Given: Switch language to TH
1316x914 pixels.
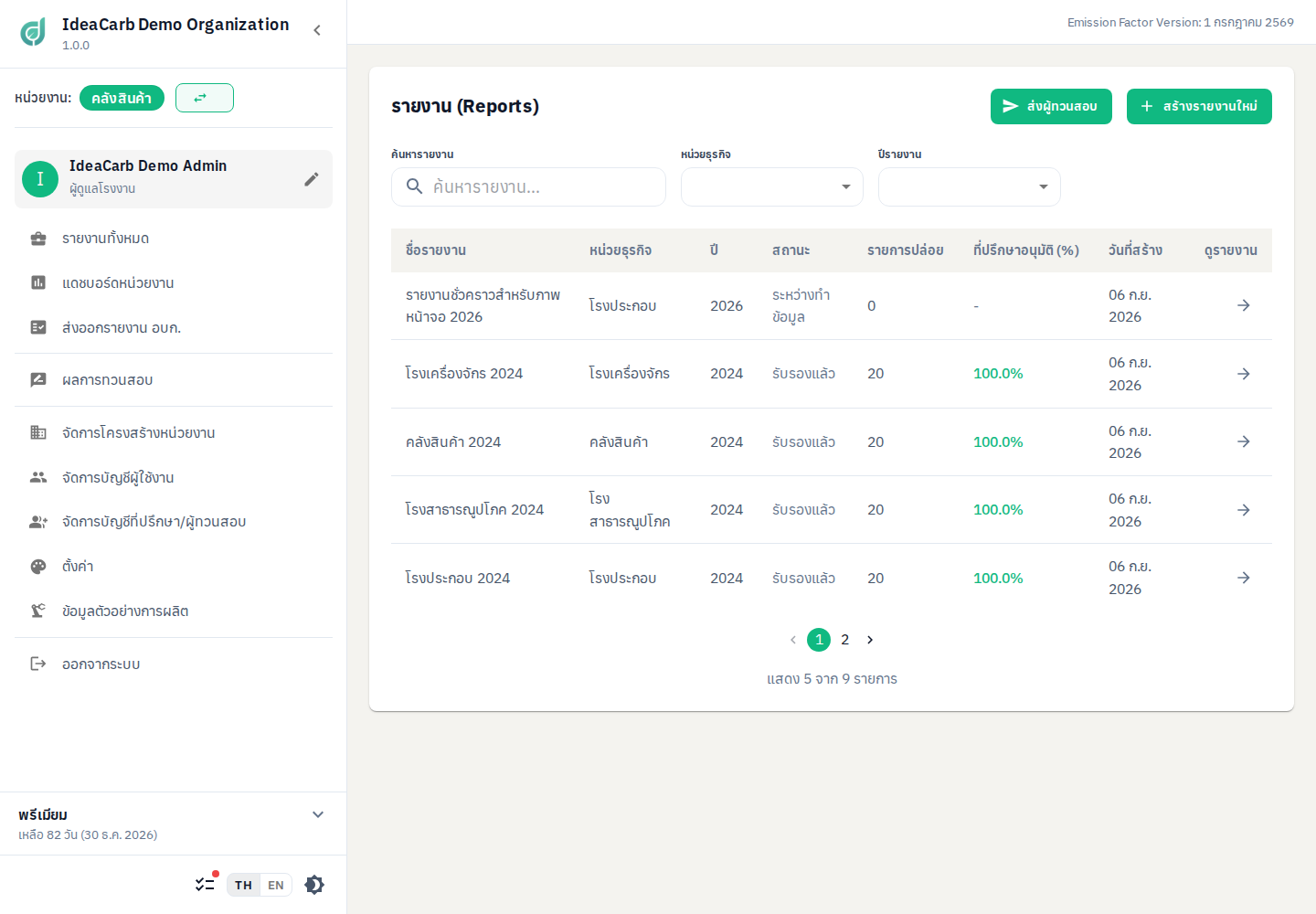Looking at the screenshot, I should [243, 885].
